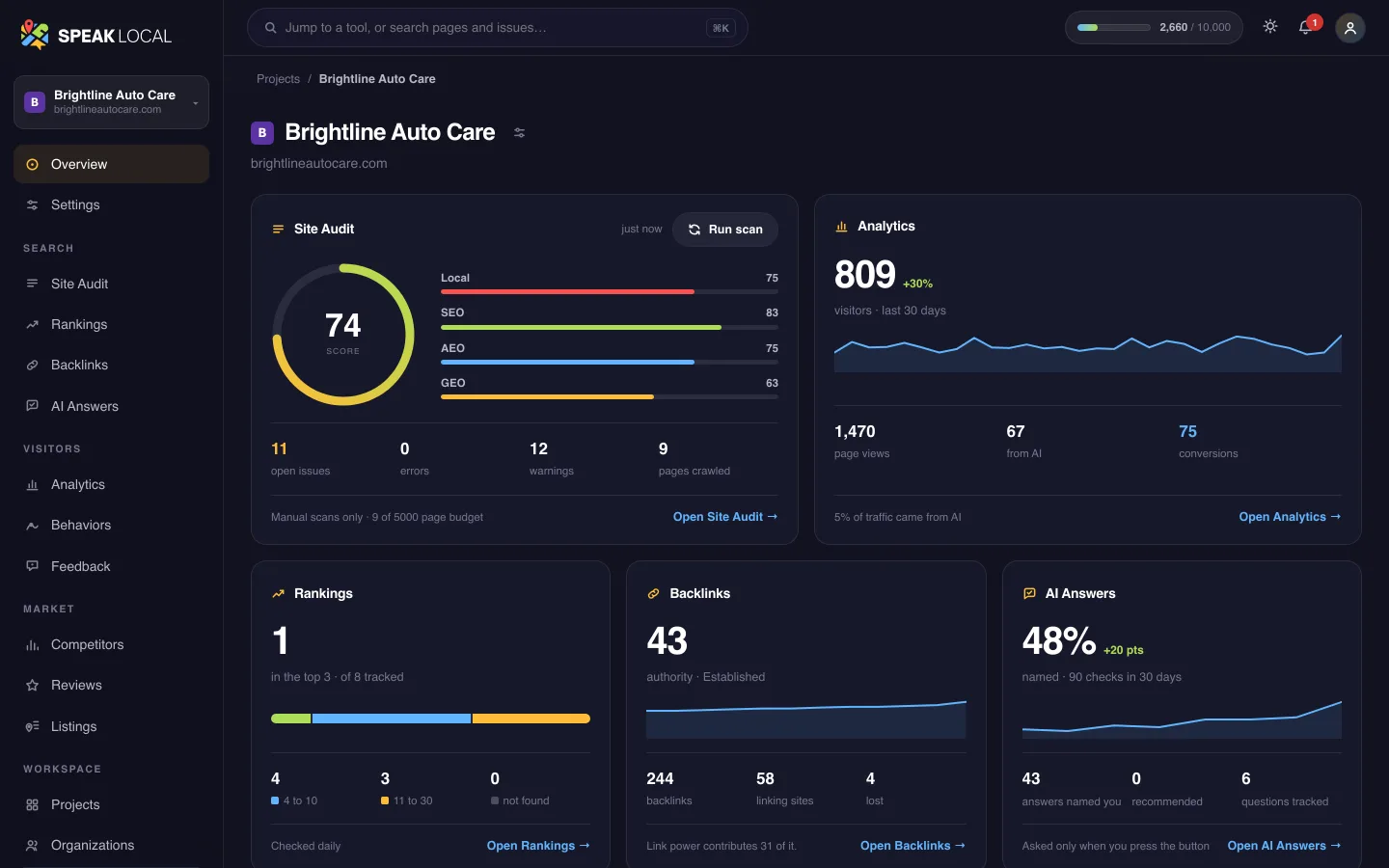1389x868 pixels.
Task: Open the user account avatar
Action: 1350,28
